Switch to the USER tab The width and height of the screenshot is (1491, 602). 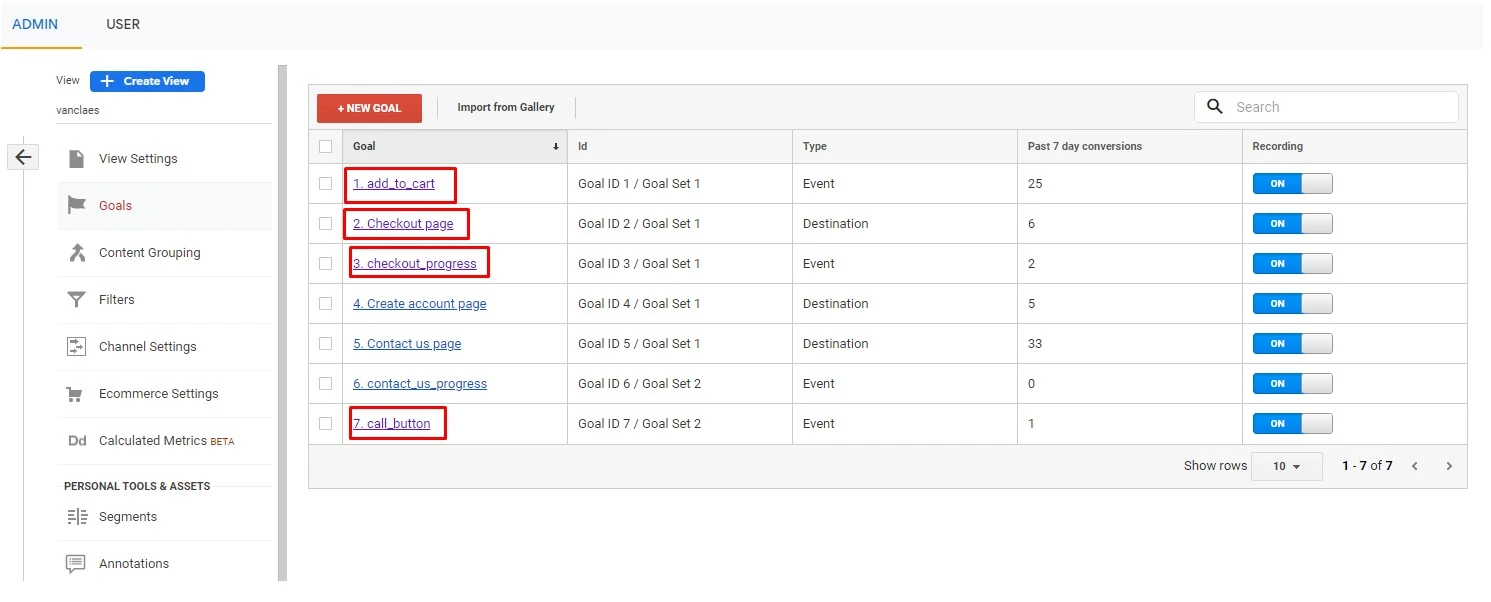[x=123, y=24]
